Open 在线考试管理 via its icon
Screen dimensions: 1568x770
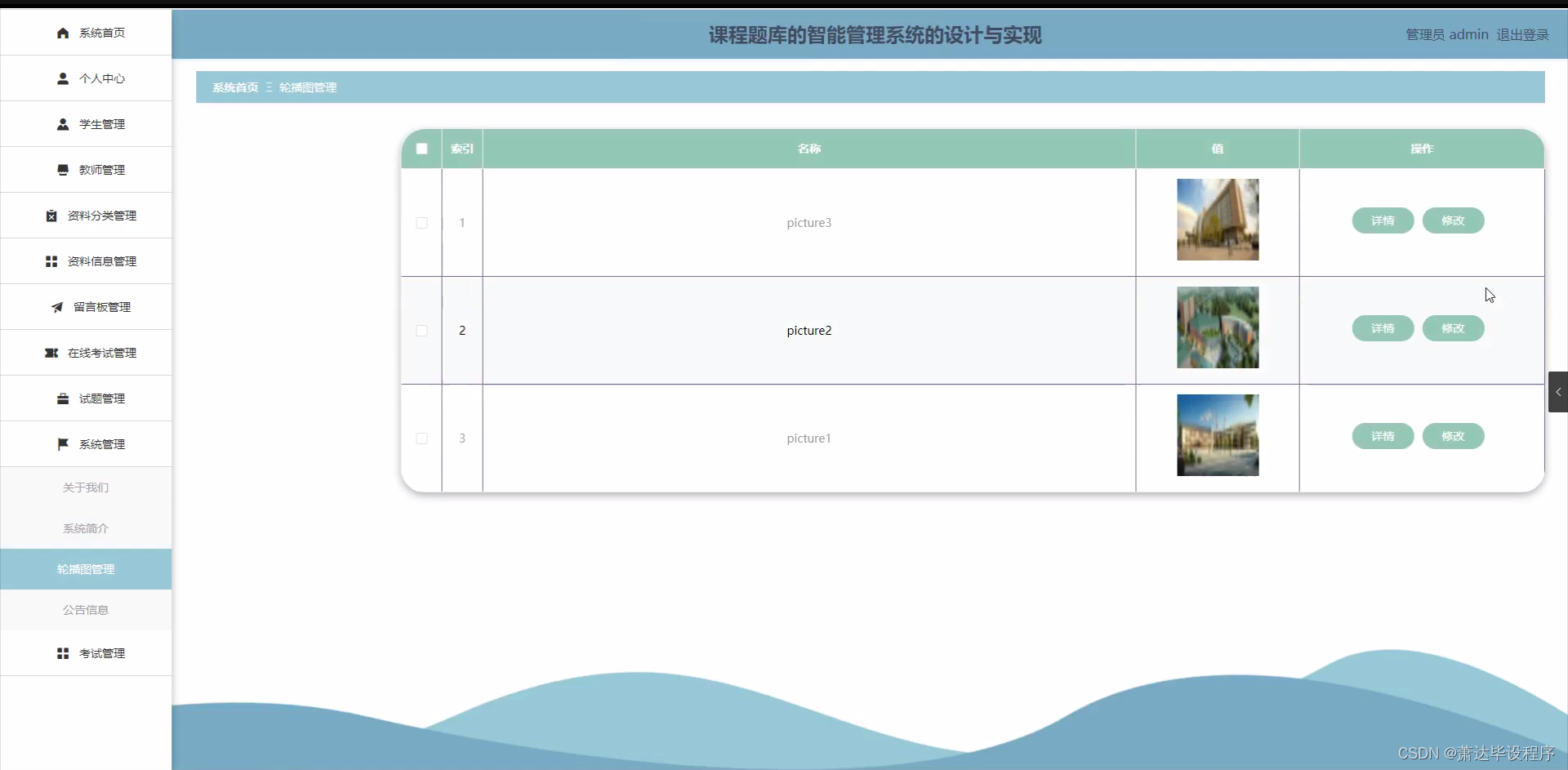pyautogui.click(x=51, y=353)
